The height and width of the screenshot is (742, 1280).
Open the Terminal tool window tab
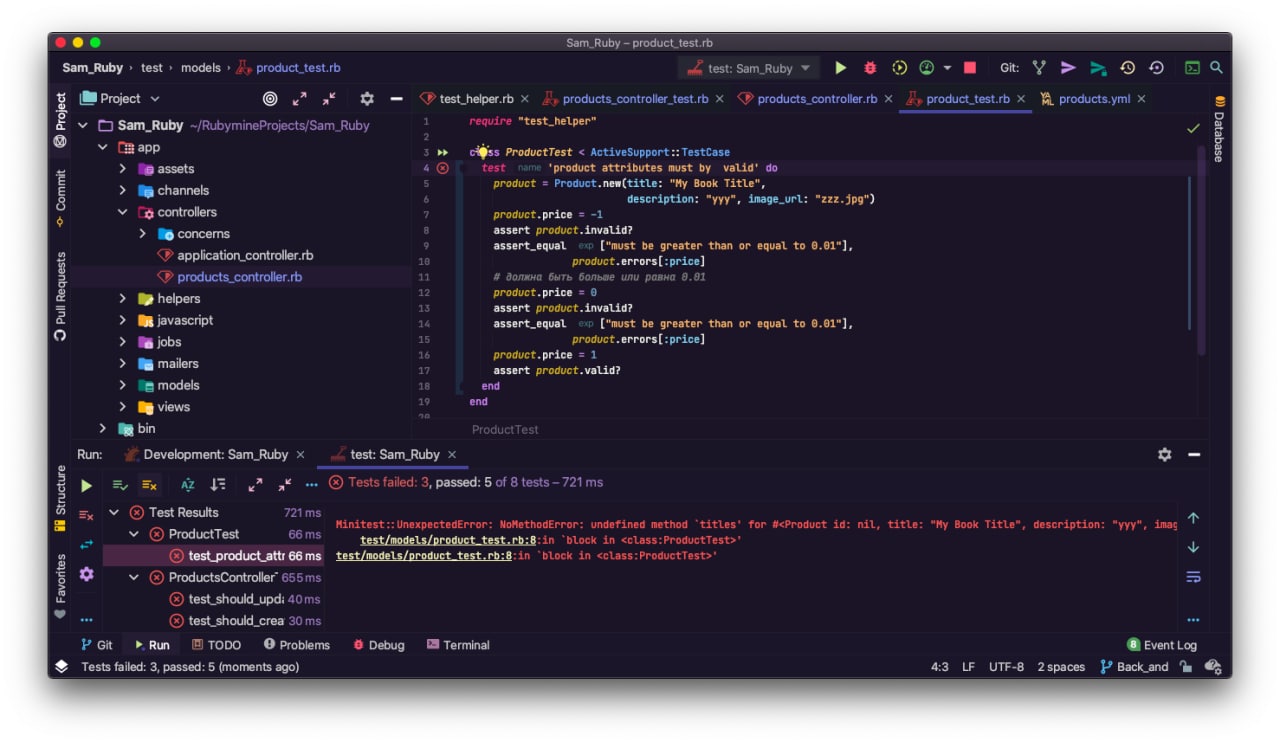click(458, 645)
